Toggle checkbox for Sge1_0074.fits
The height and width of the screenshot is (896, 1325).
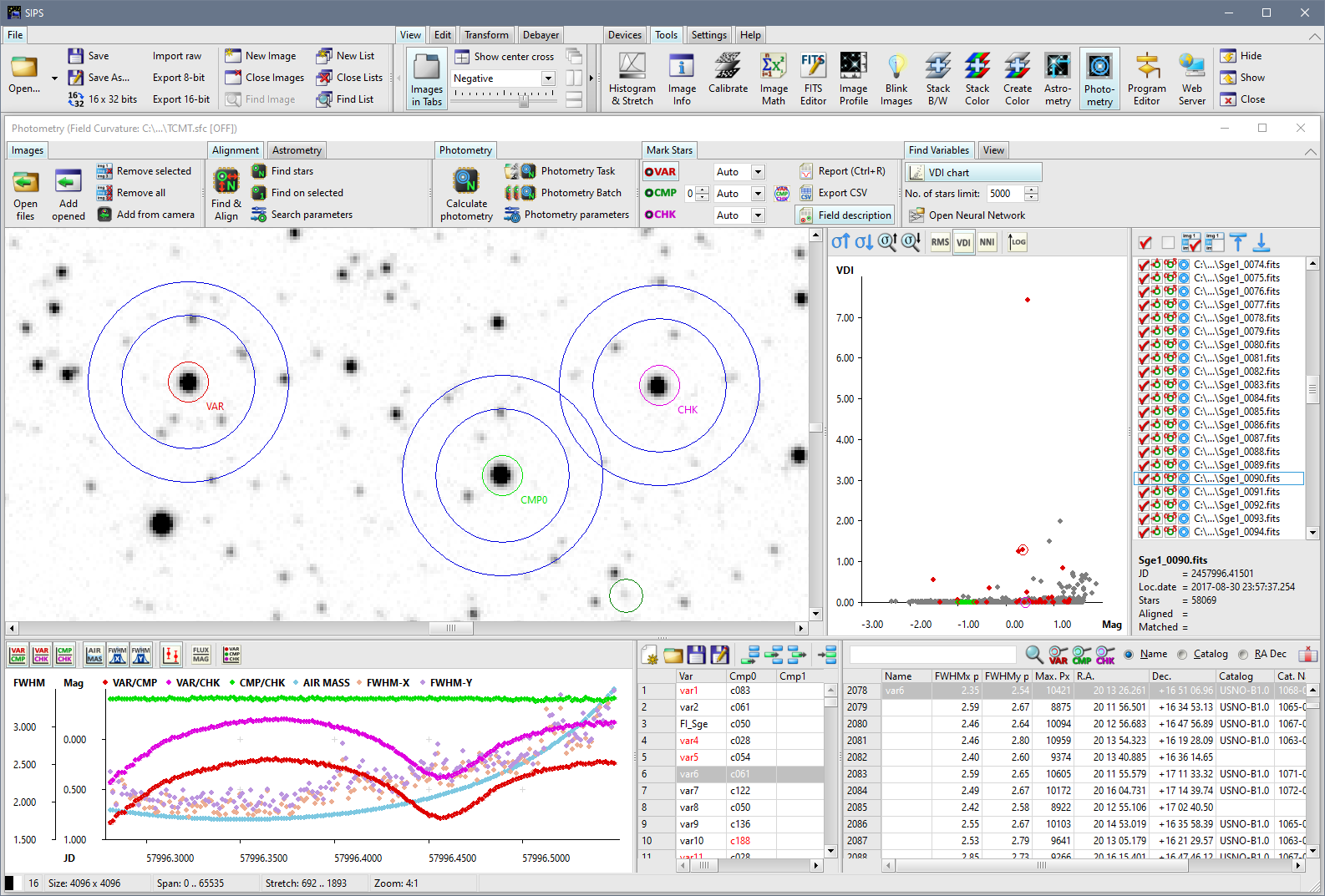1144,265
